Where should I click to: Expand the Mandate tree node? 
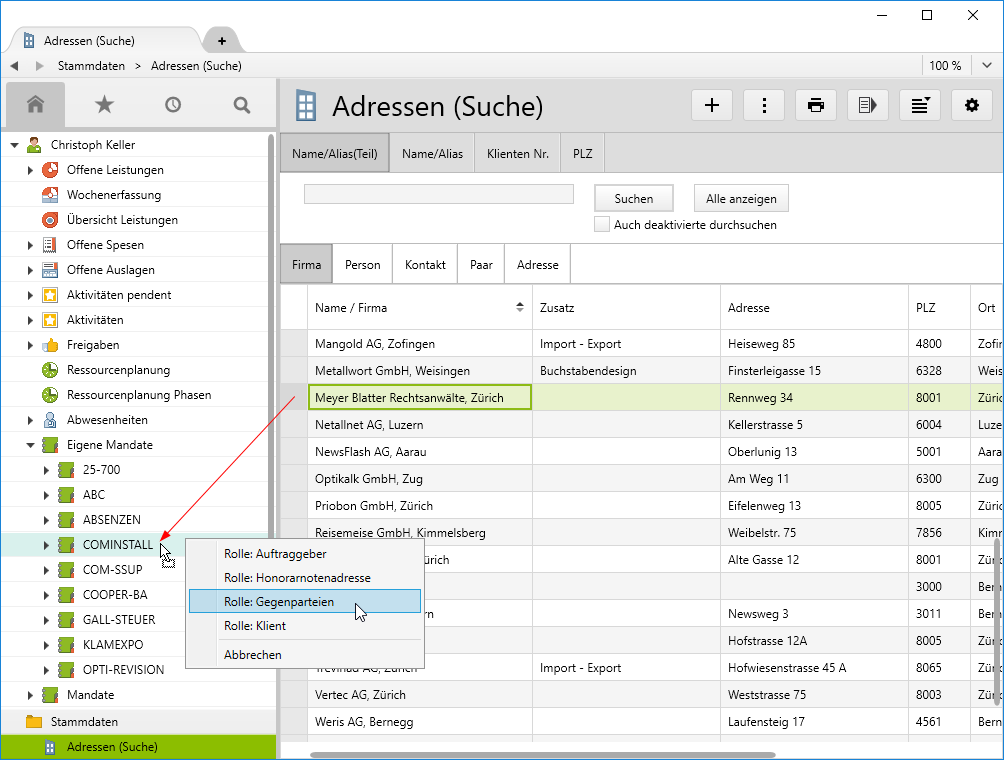pos(31,695)
